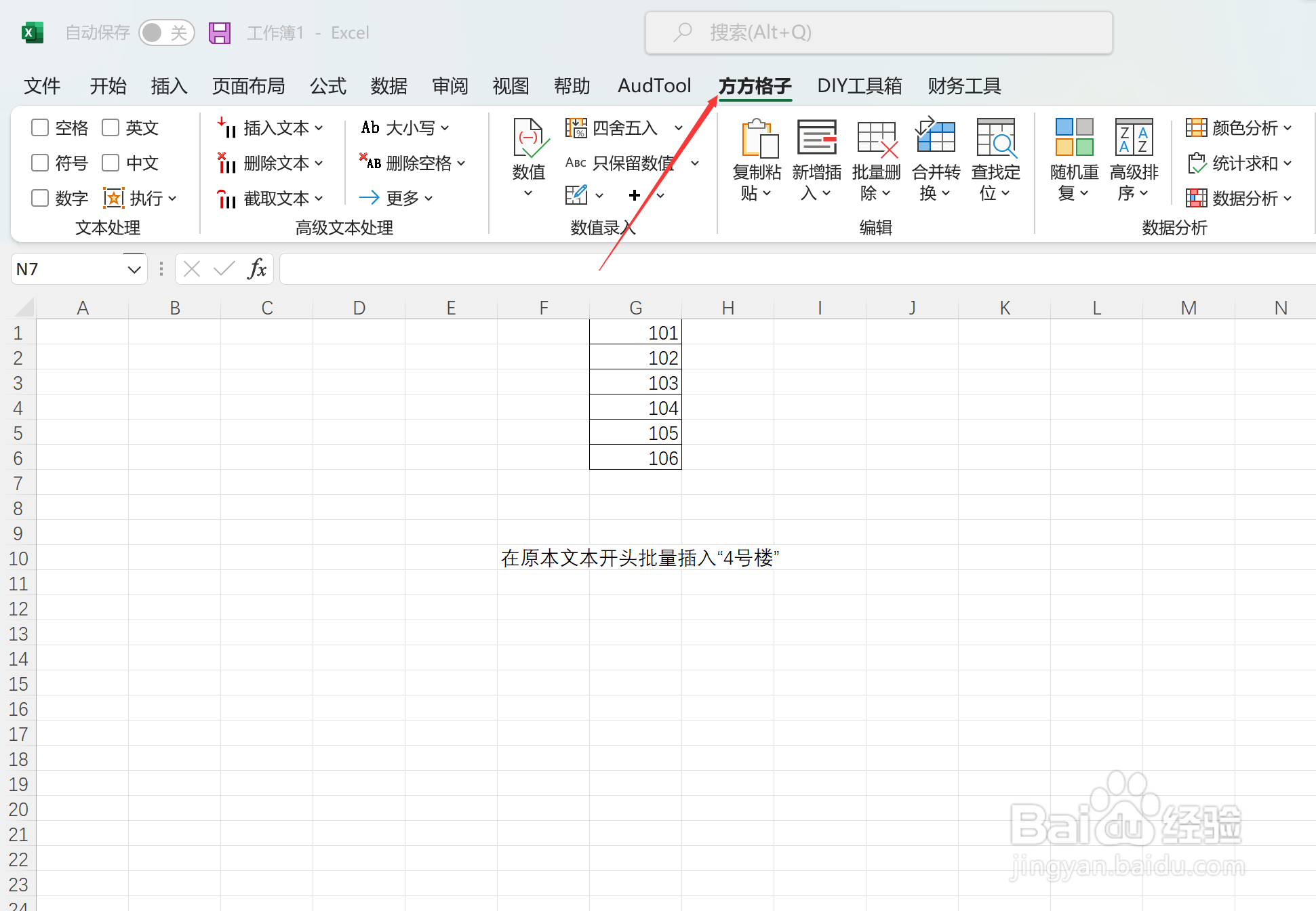Check the 英文 checkbox
Image resolution: width=1316 pixels, height=911 pixels.
[111, 127]
